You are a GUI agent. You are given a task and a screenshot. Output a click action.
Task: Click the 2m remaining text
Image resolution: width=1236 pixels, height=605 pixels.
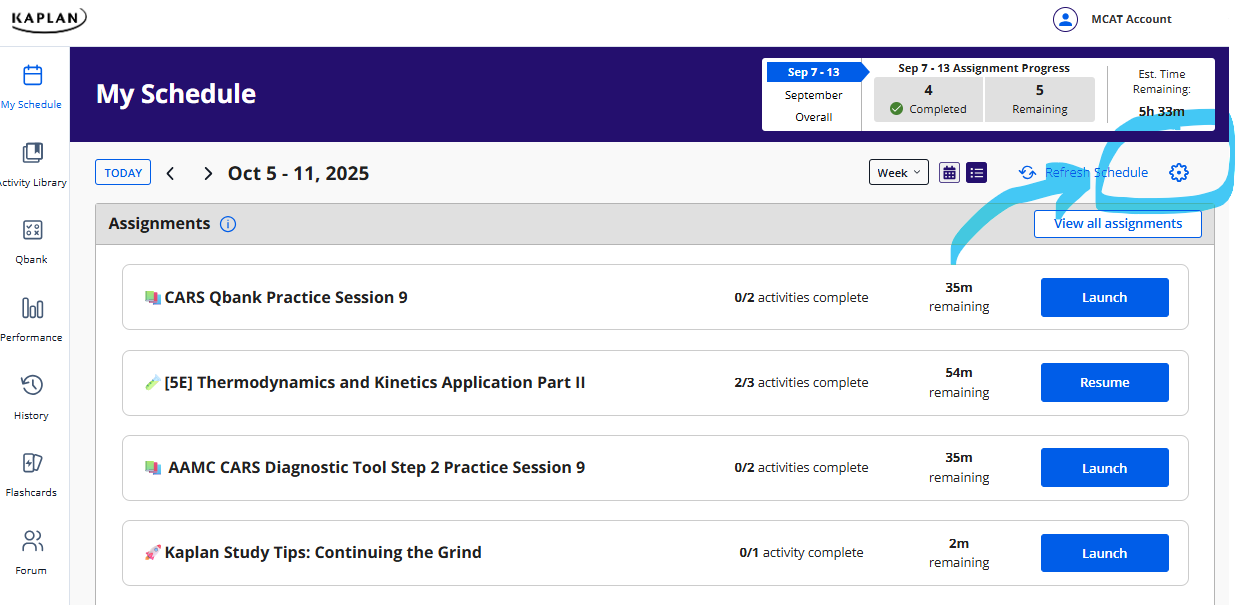959,553
